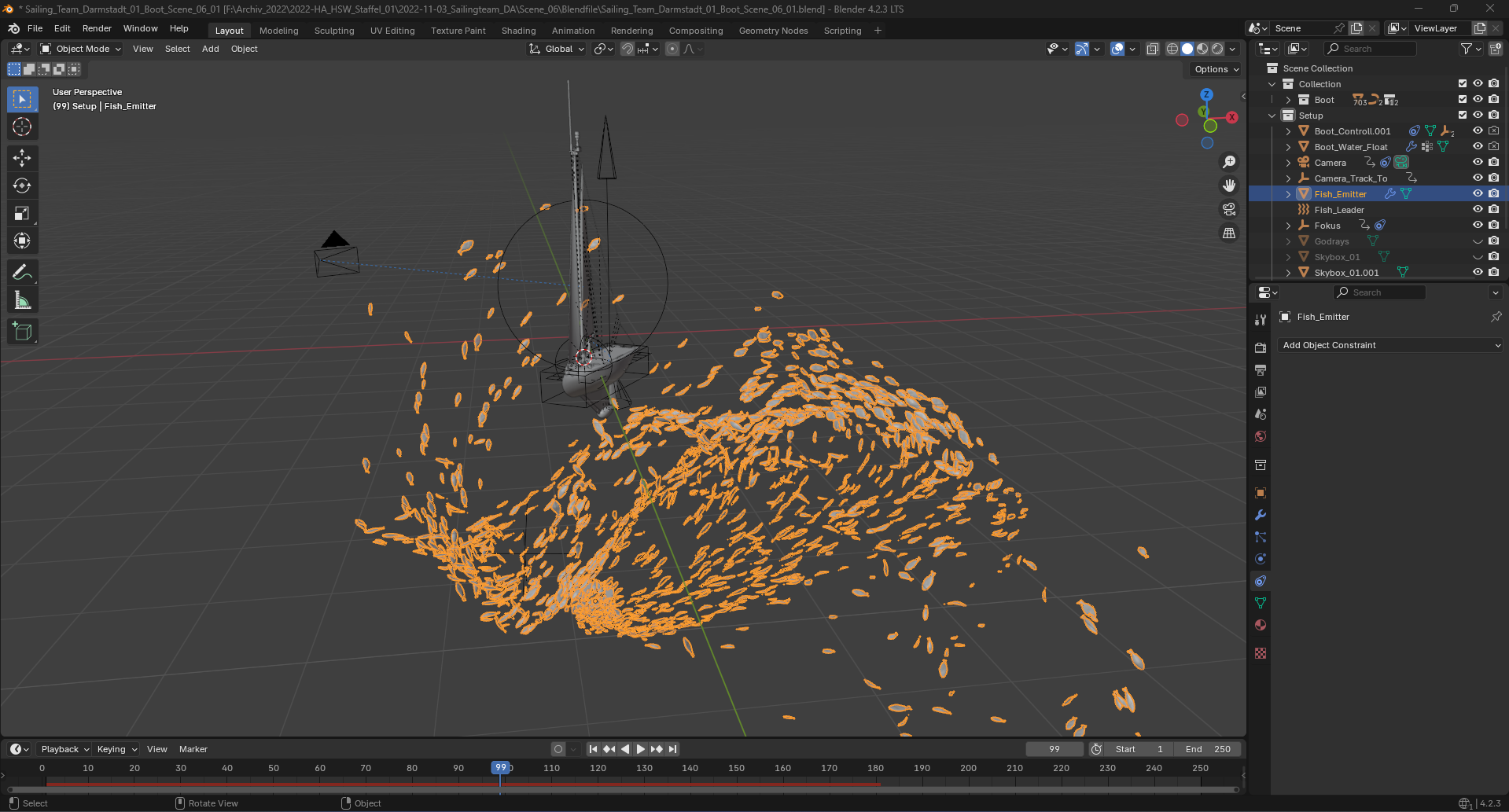
Task: Open the Output properties tab
Action: click(1261, 369)
